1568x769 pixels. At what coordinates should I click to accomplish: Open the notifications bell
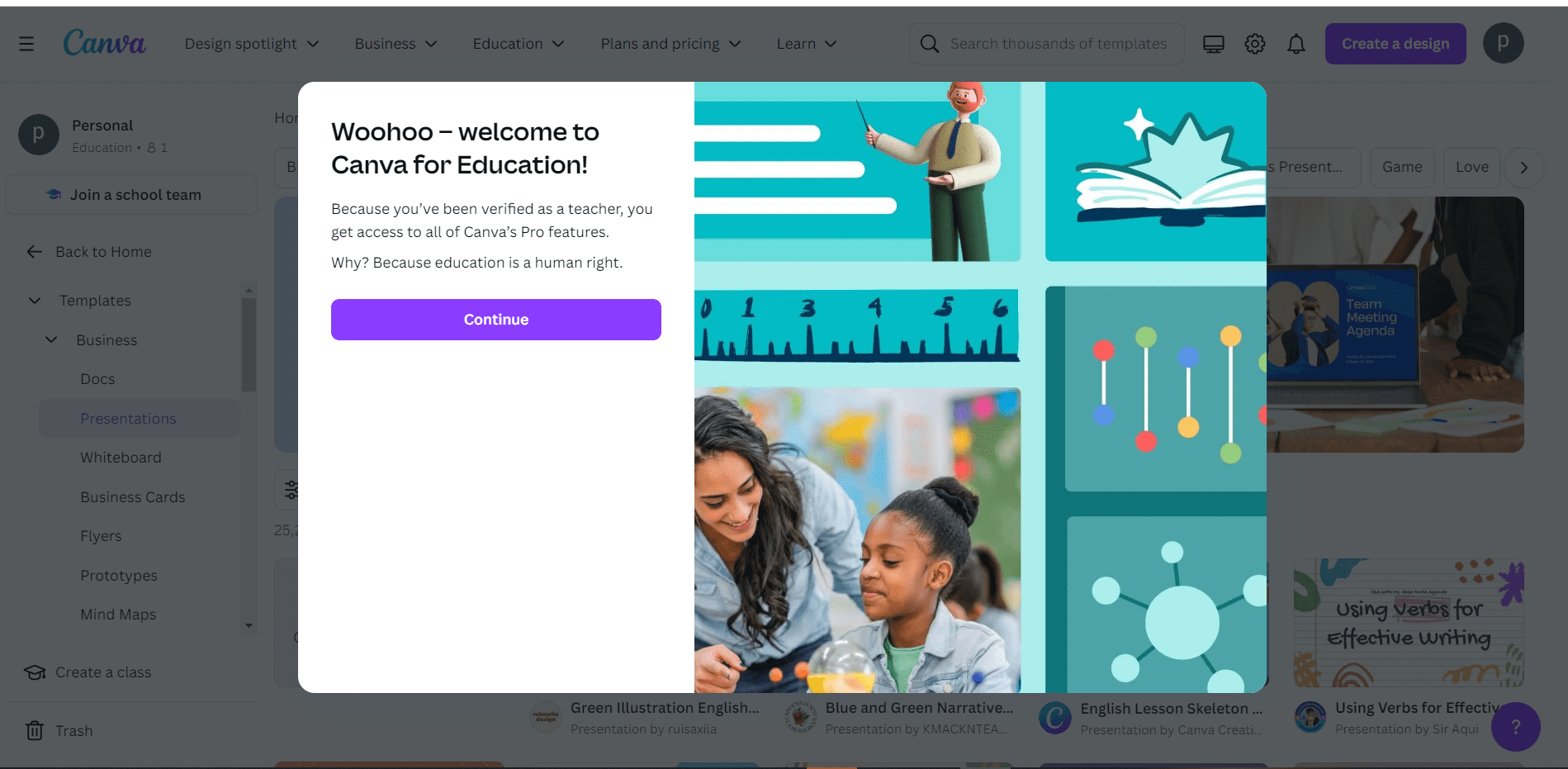coord(1296,44)
